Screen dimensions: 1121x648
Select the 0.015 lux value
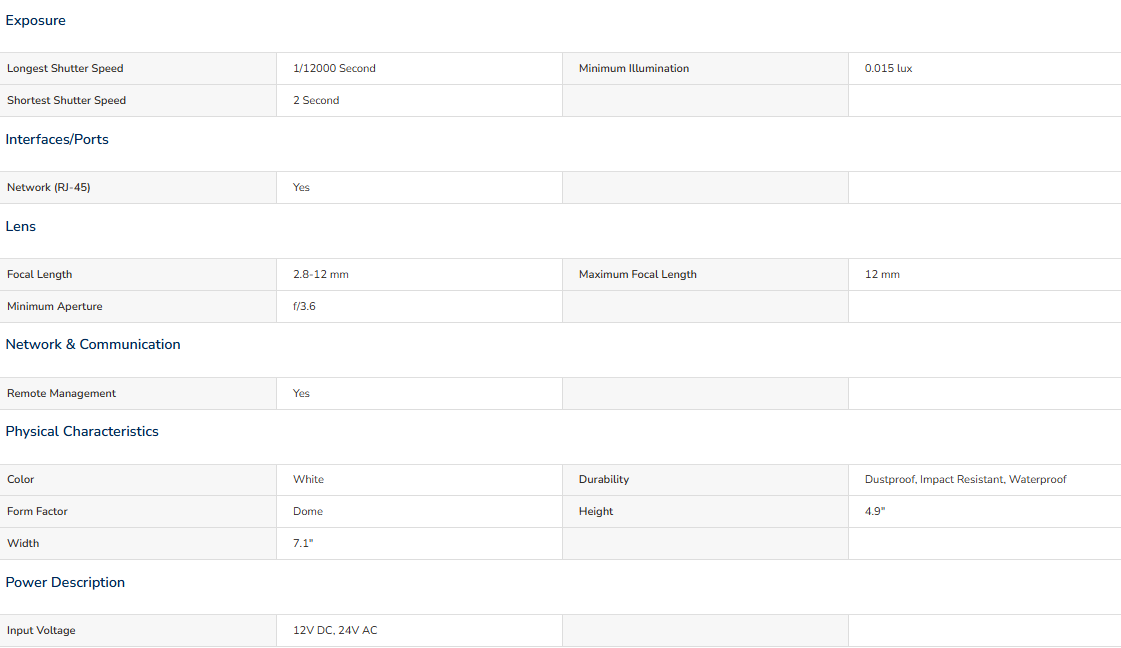[x=889, y=69]
